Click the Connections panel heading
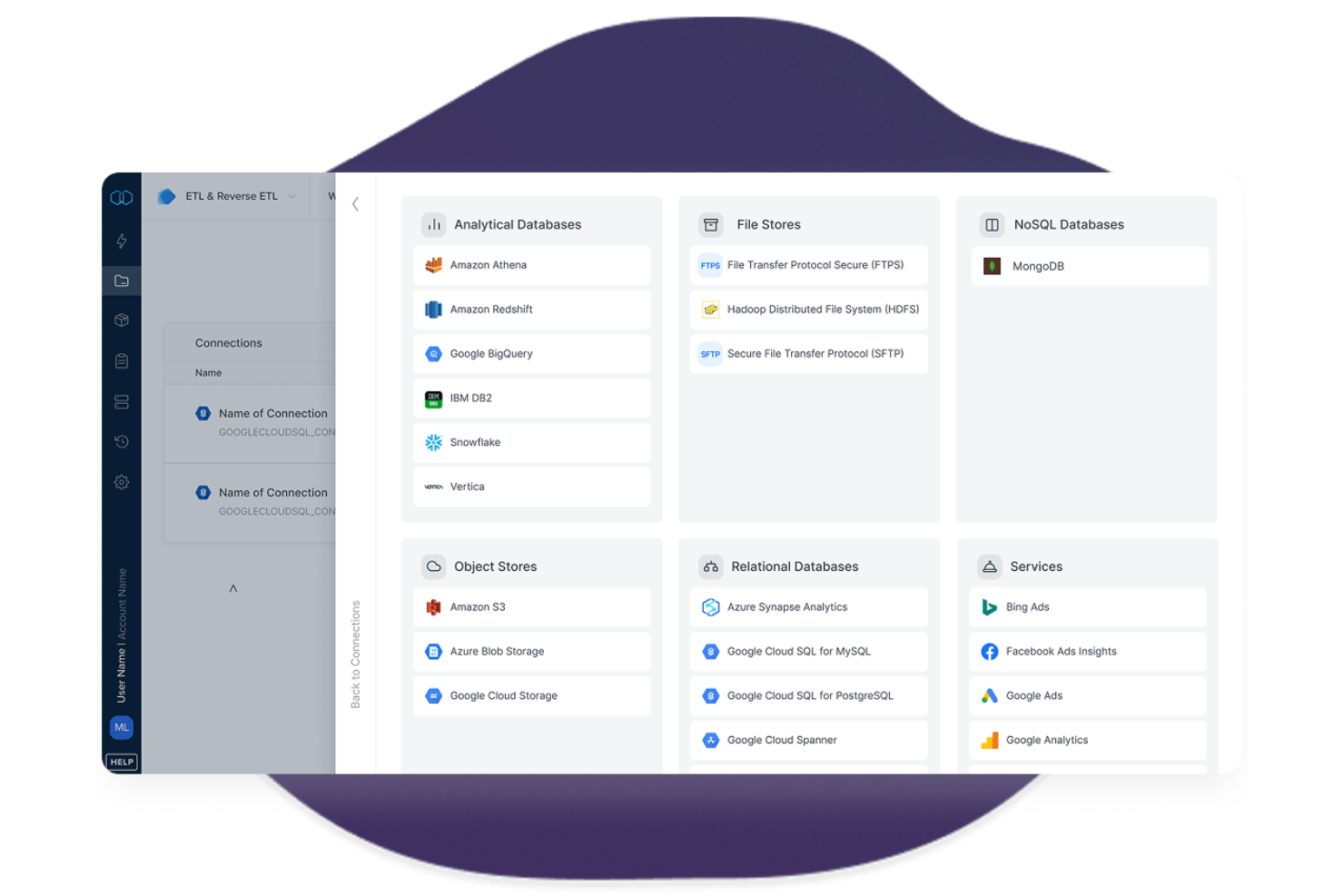The height and width of the screenshot is (896, 1344). pyautogui.click(x=229, y=343)
